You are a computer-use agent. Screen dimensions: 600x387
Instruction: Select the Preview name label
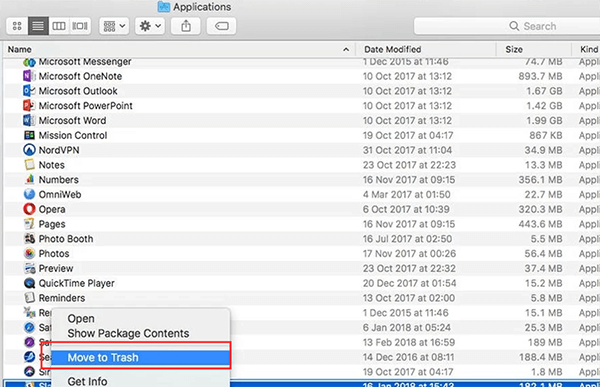[56, 268]
